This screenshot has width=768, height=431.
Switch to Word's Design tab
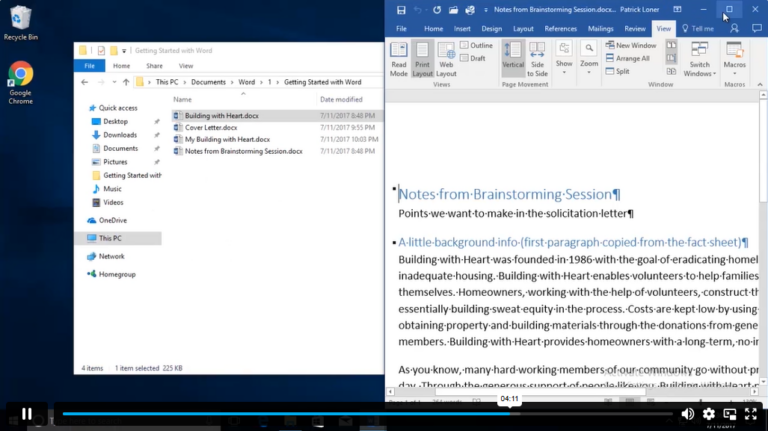point(491,28)
